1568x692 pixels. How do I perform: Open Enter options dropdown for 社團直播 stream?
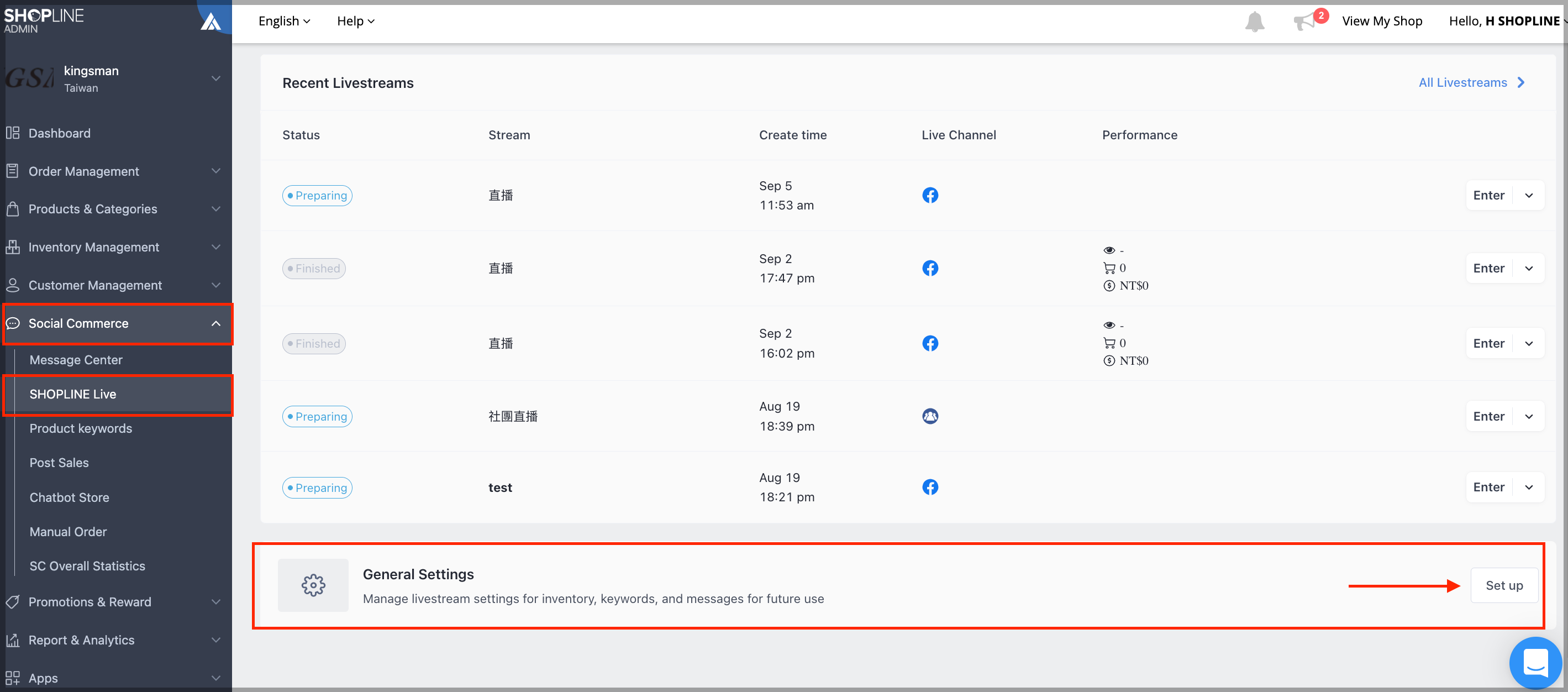tap(1528, 417)
